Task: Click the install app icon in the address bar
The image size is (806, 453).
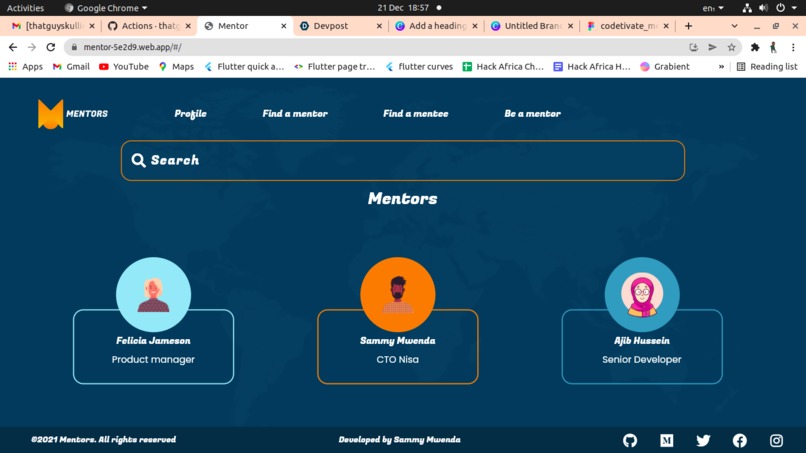Action: 693,47
